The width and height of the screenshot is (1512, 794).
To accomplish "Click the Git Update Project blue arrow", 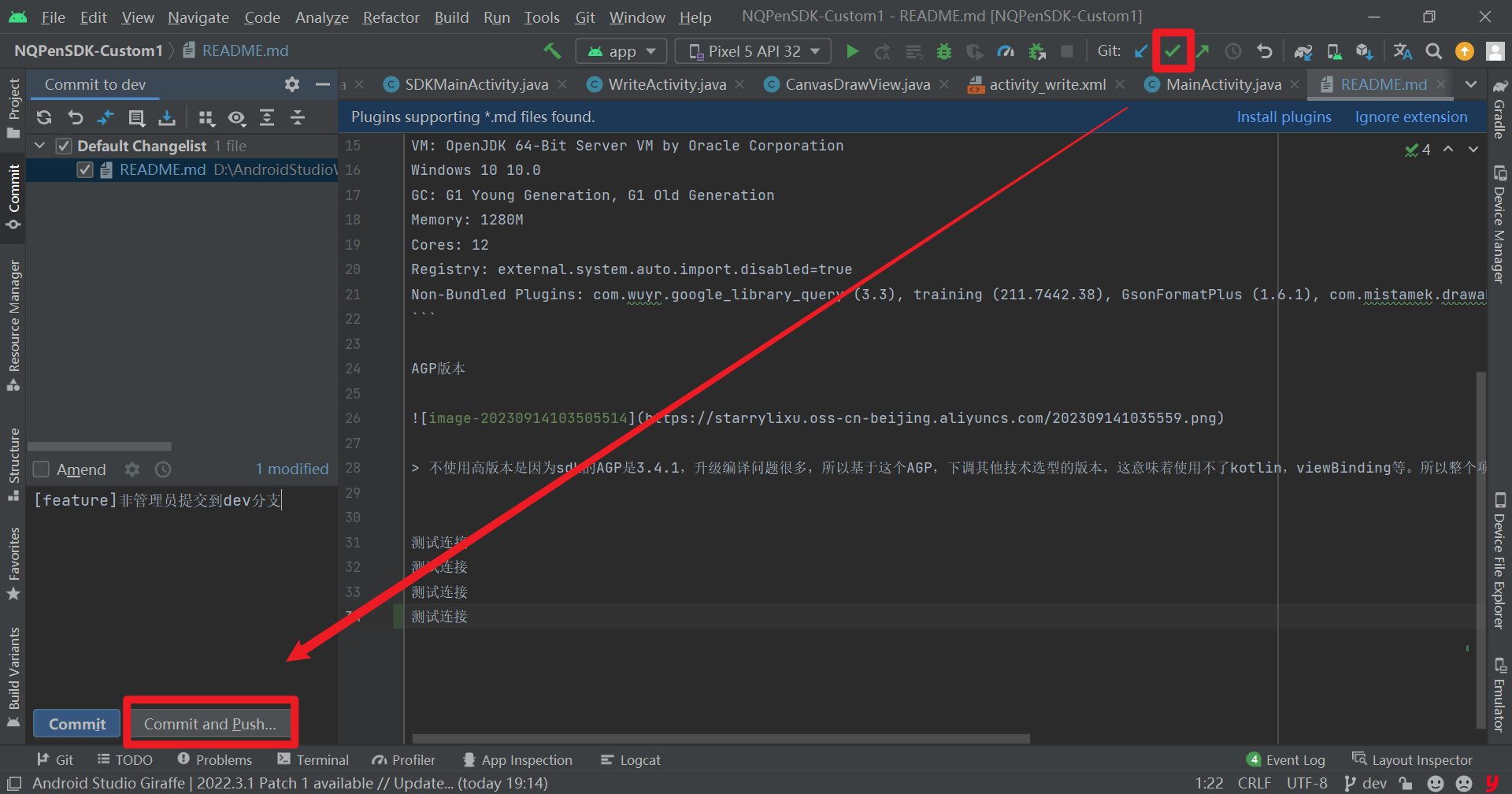I will click(1141, 51).
